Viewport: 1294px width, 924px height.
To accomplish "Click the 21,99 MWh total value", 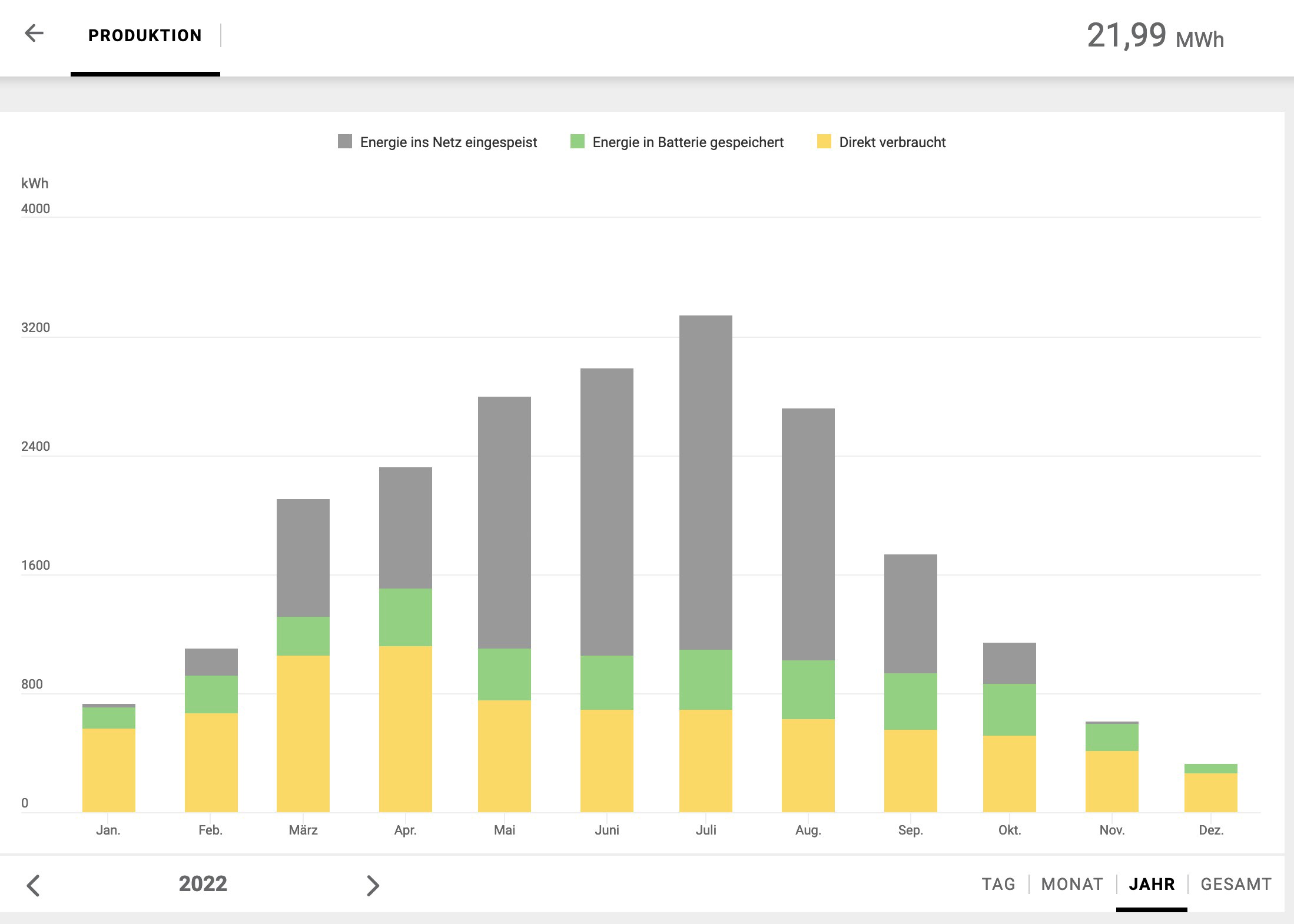I will (x=1156, y=36).
